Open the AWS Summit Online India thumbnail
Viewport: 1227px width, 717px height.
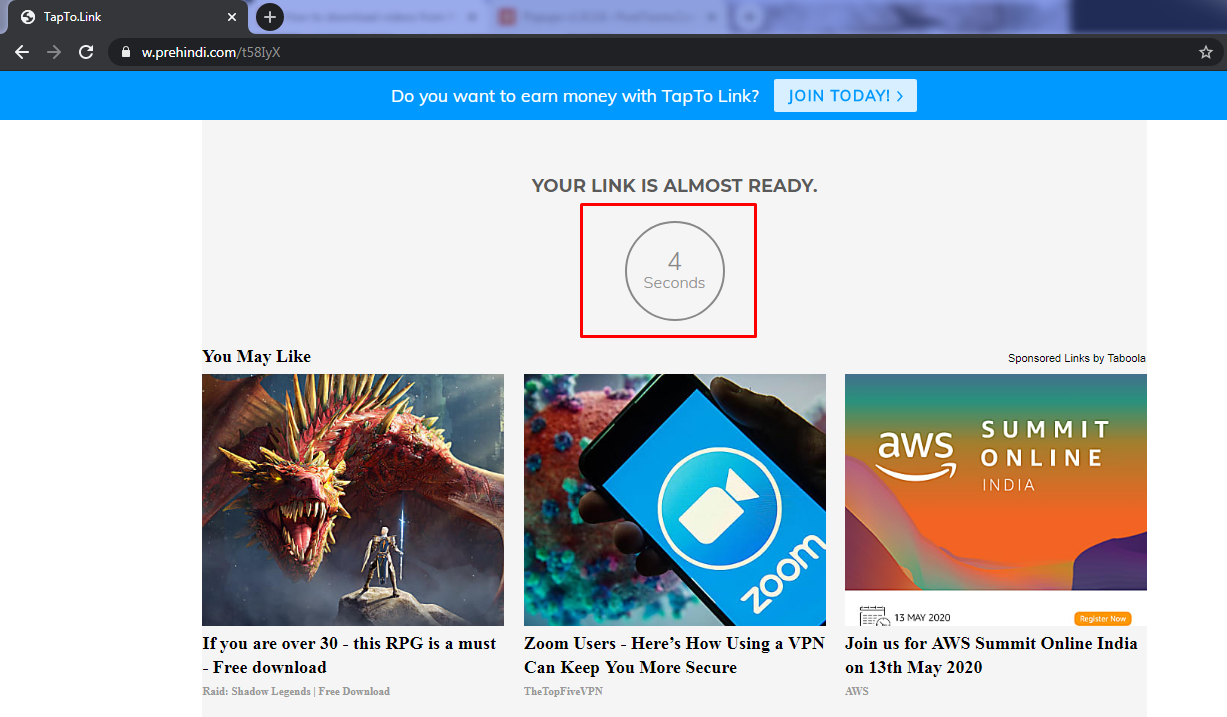point(996,500)
